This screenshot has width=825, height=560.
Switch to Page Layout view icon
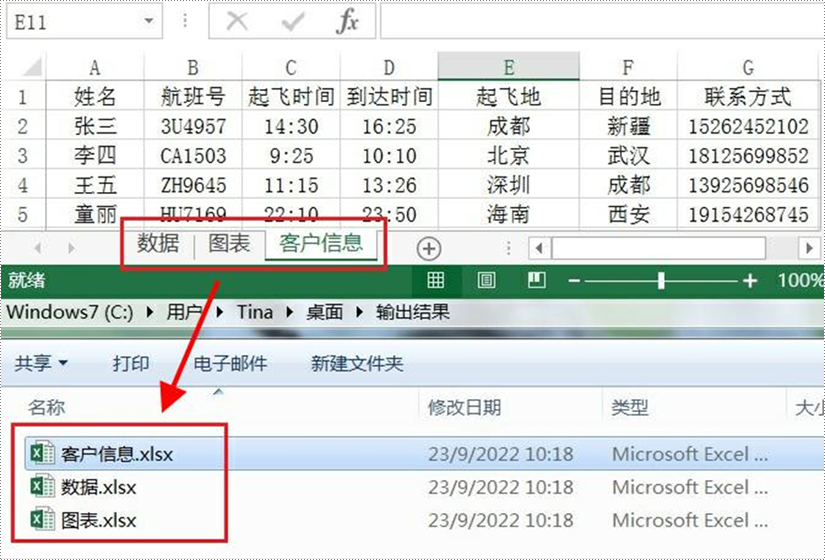pyautogui.click(x=486, y=280)
